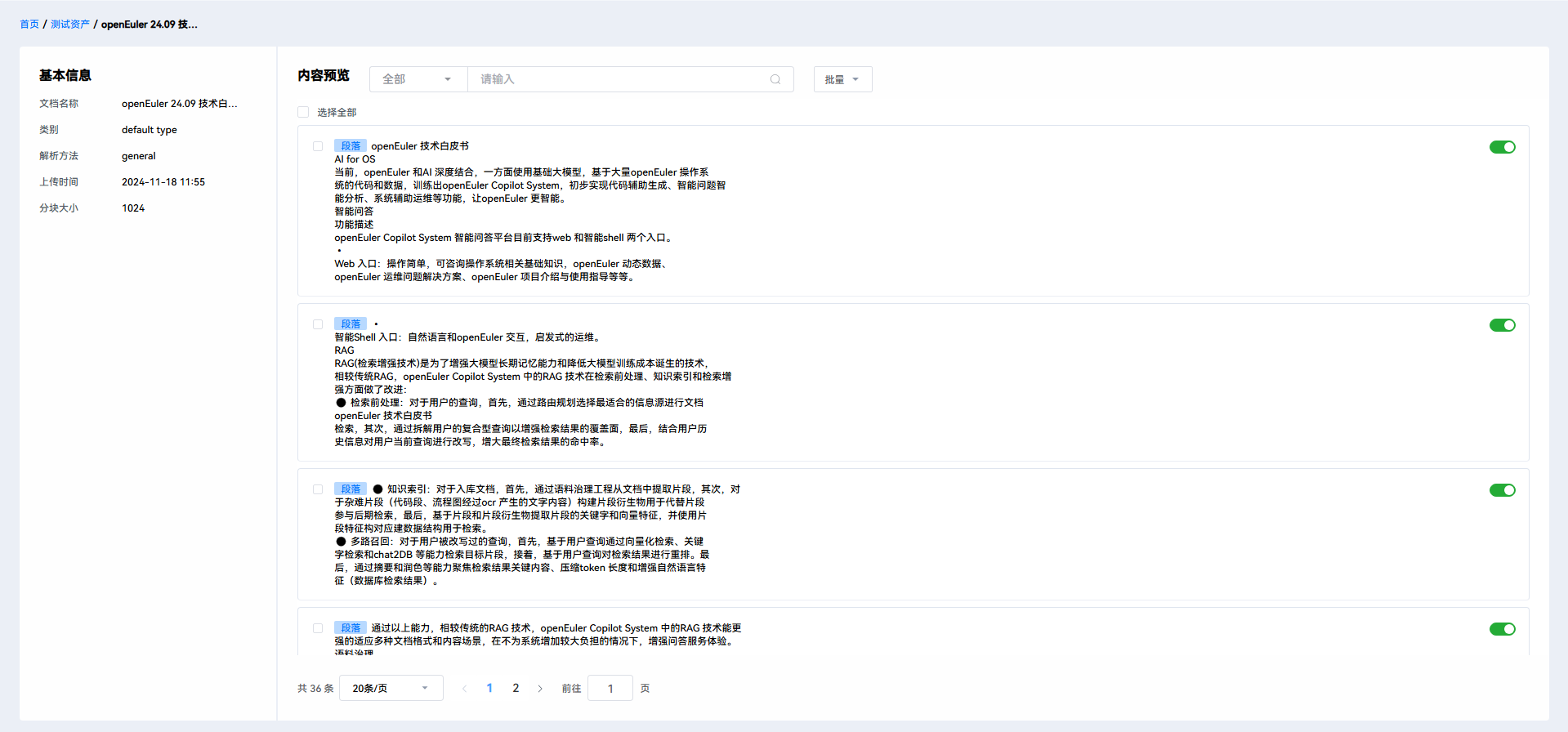Select checkbox for openEuler 技术白皮书 paragraph
Viewport: 1568px width, 732px height.
pos(318,146)
